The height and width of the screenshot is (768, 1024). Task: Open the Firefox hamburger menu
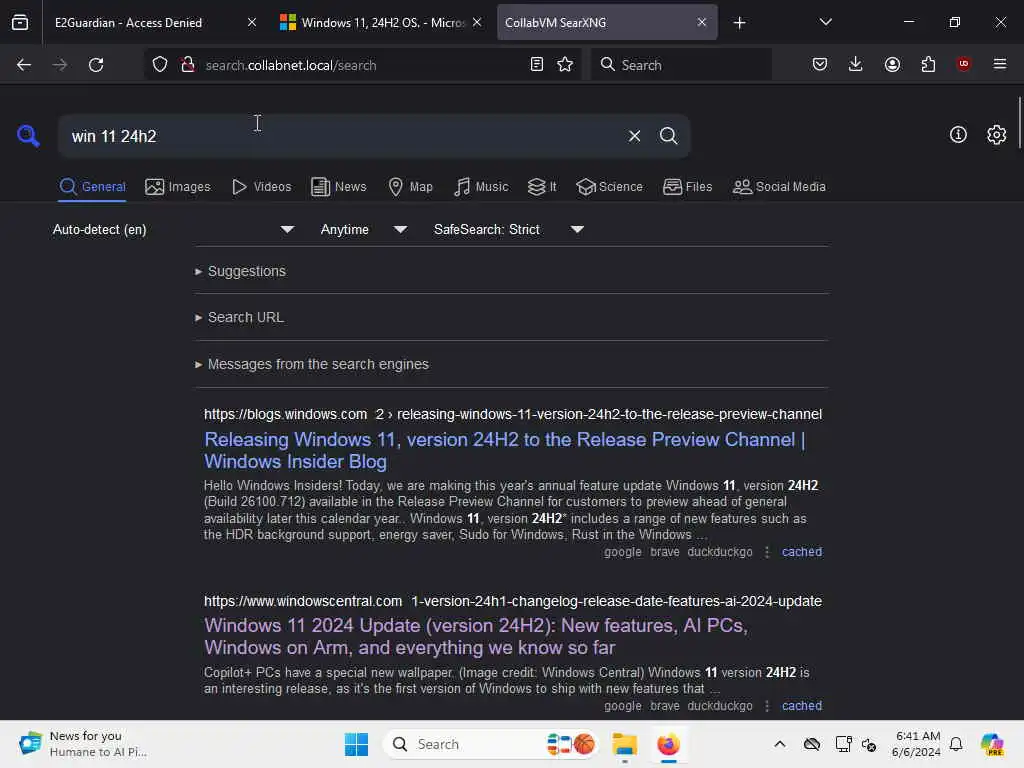click(1000, 64)
